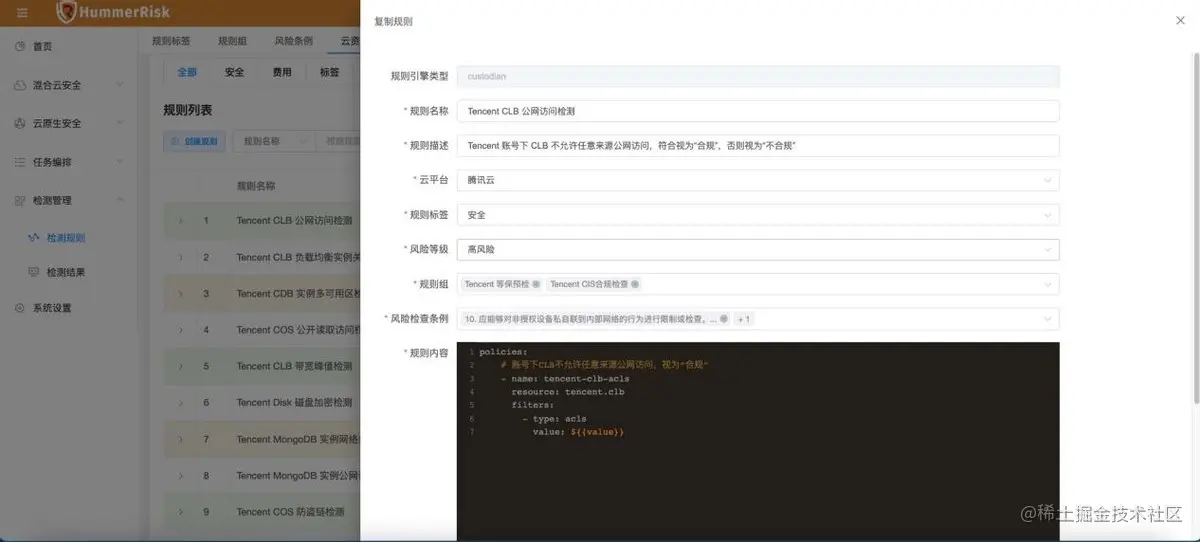Viewport: 1200px width, 542px height.
Task: Collapse the 检测管理 sidebar submenu
Action: point(120,200)
